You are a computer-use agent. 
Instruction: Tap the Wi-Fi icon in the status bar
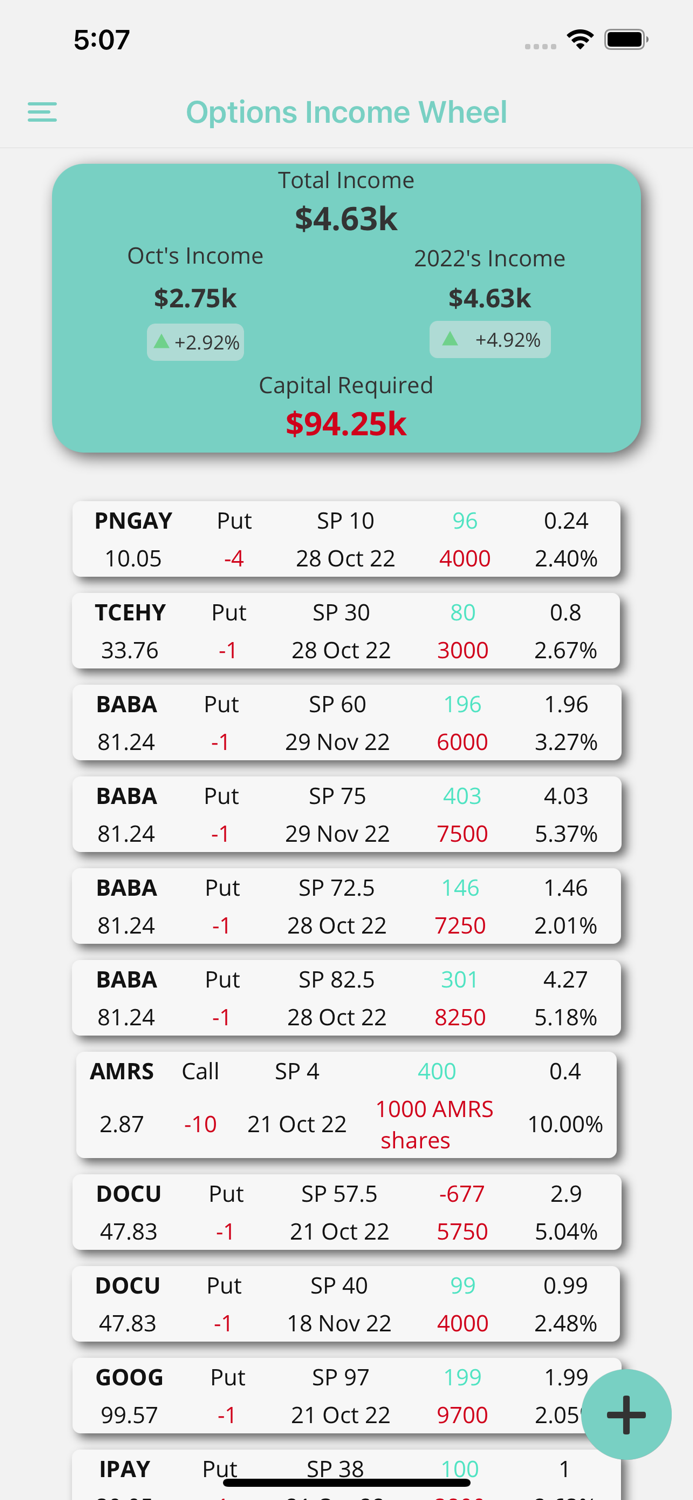coord(581,40)
